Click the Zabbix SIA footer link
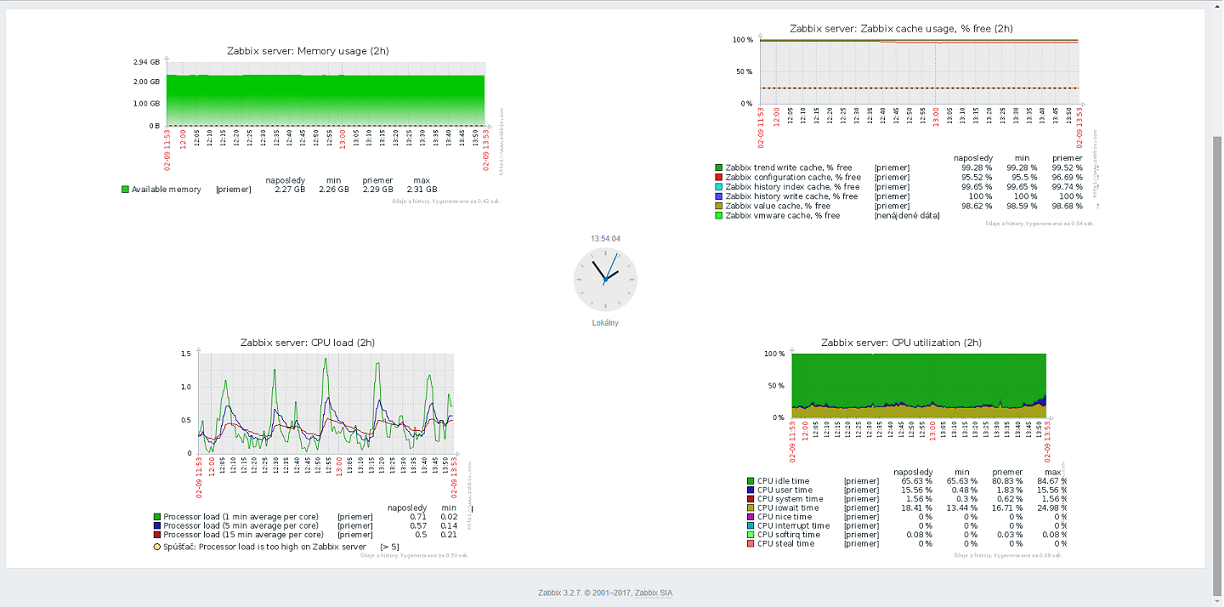 654,593
